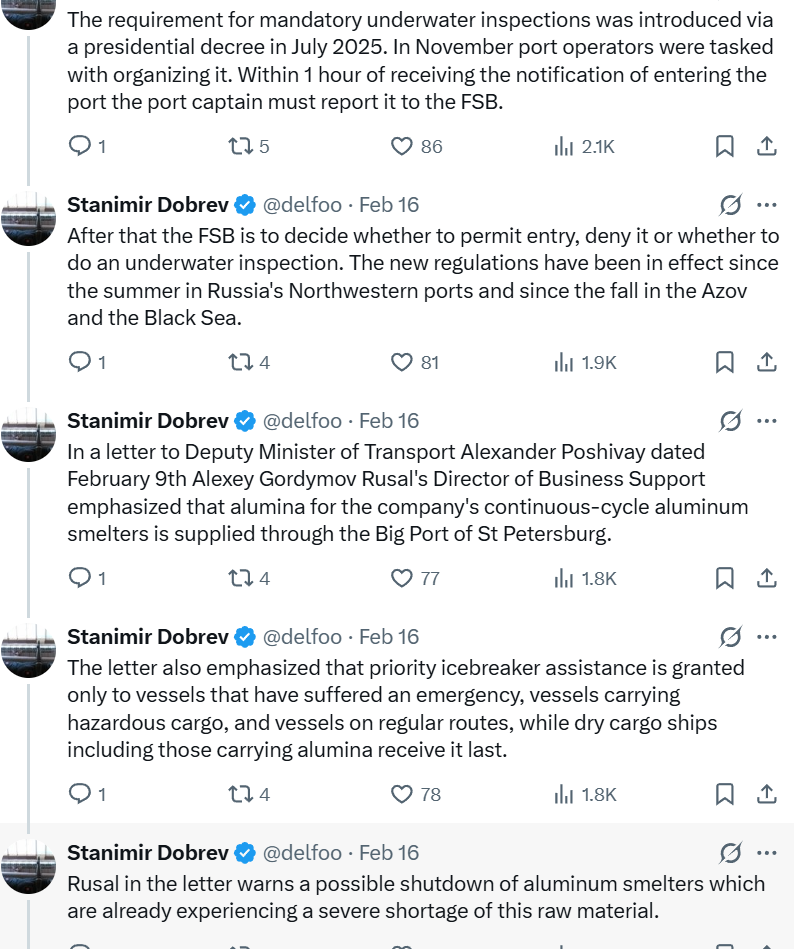Viewport: 794px width, 949px height.
Task: Expand more menu on icebreaker assistance tweet
Action: point(767,637)
